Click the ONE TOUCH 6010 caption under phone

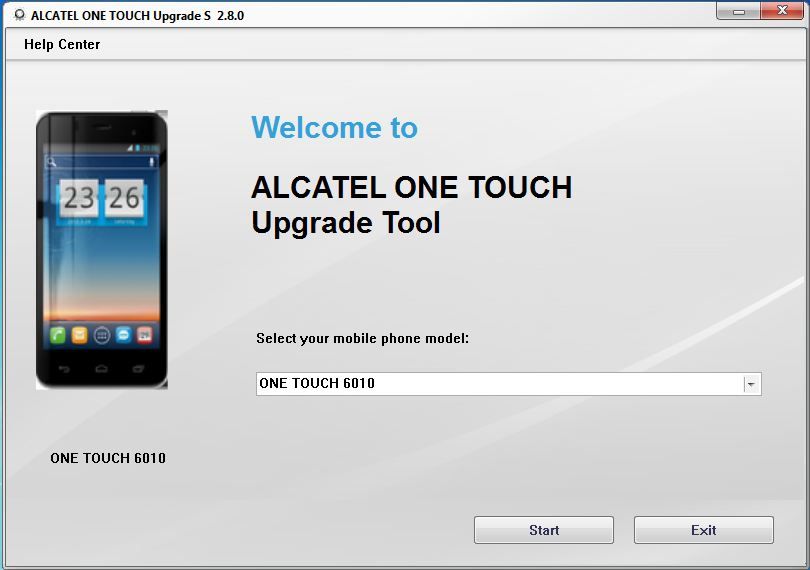(x=108, y=458)
